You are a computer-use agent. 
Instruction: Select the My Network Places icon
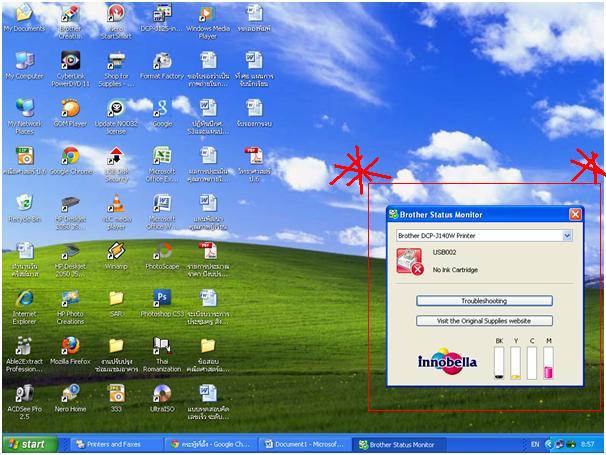coord(24,116)
